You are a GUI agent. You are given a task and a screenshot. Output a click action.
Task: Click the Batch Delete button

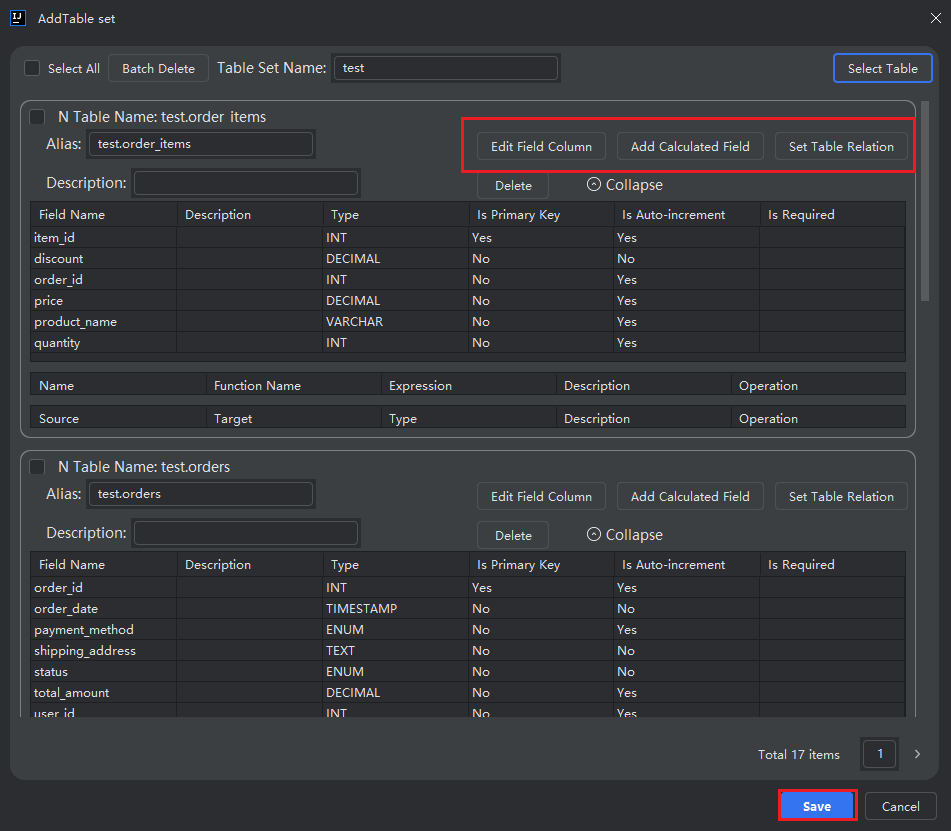pyautogui.click(x=158, y=68)
